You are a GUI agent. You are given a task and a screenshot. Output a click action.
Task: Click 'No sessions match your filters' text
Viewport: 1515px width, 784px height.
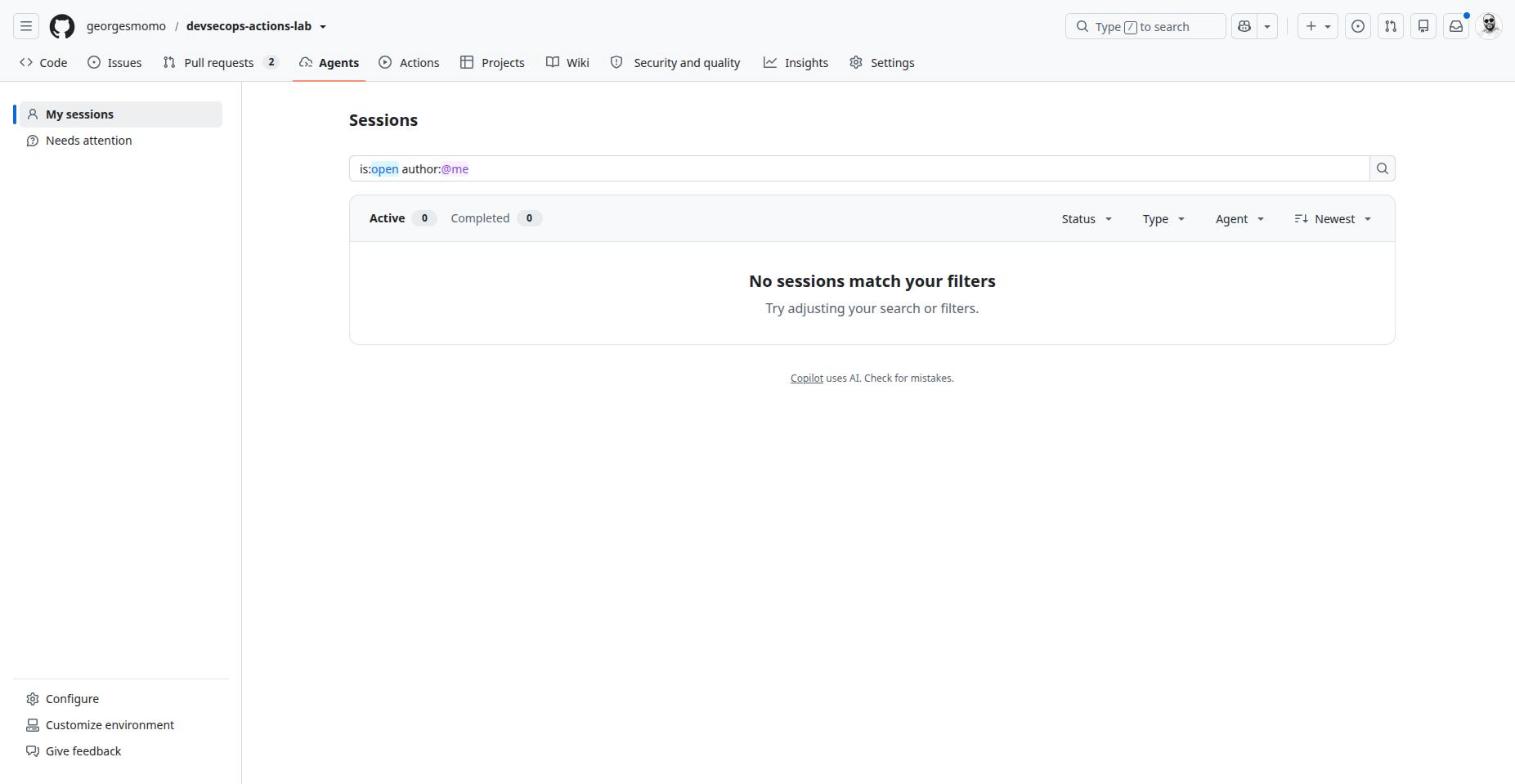tap(872, 281)
